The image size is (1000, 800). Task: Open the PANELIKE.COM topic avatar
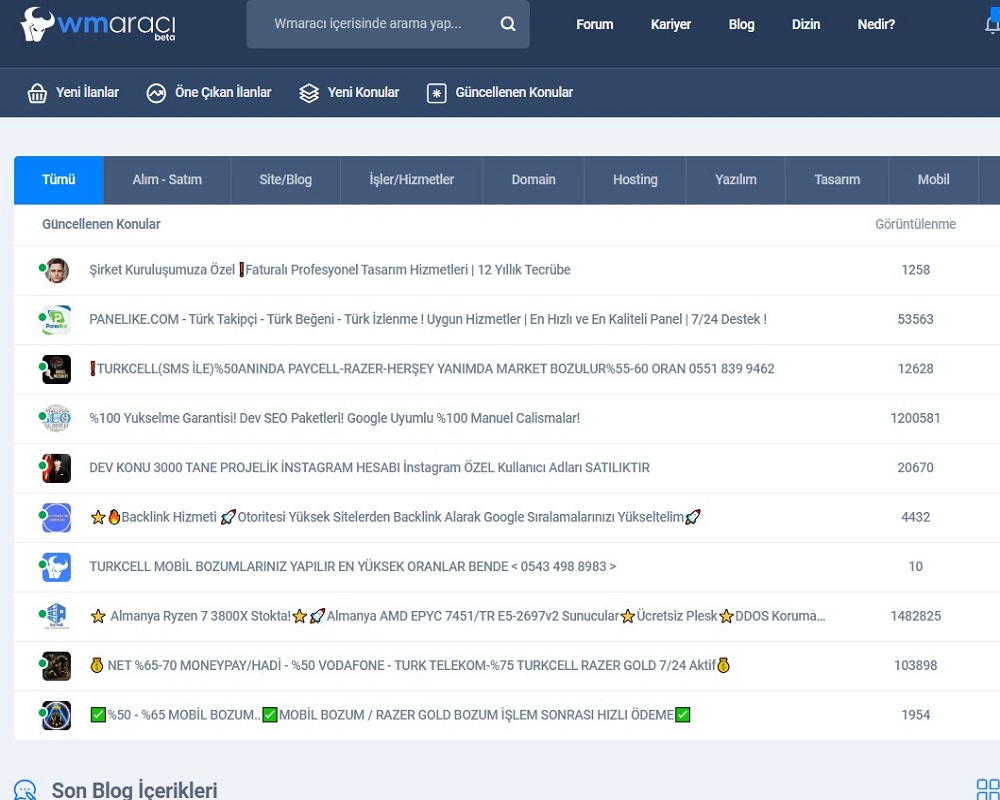pyautogui.click(x=56, y=320)
